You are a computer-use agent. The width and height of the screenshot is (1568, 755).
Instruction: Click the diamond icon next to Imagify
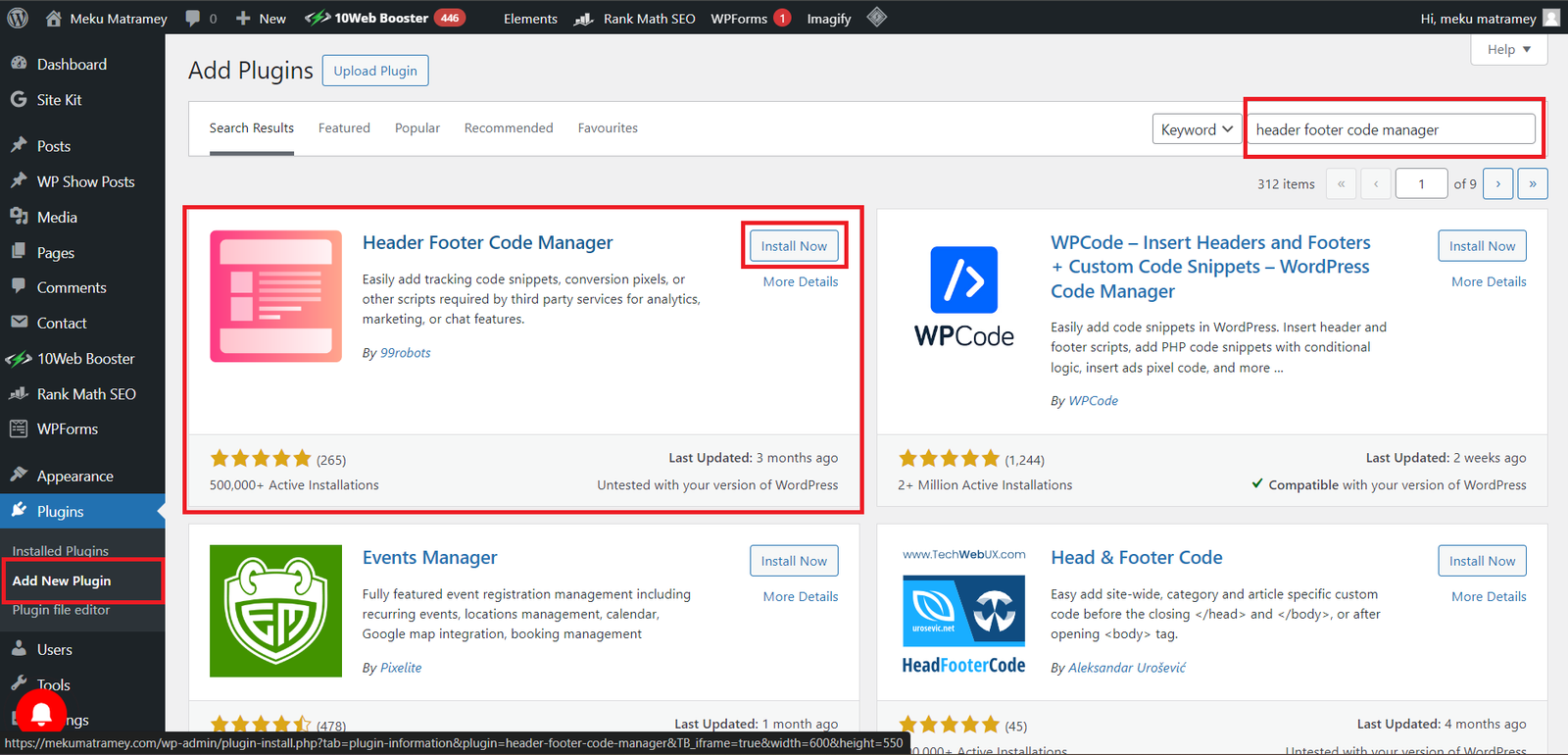coord(877,17)
